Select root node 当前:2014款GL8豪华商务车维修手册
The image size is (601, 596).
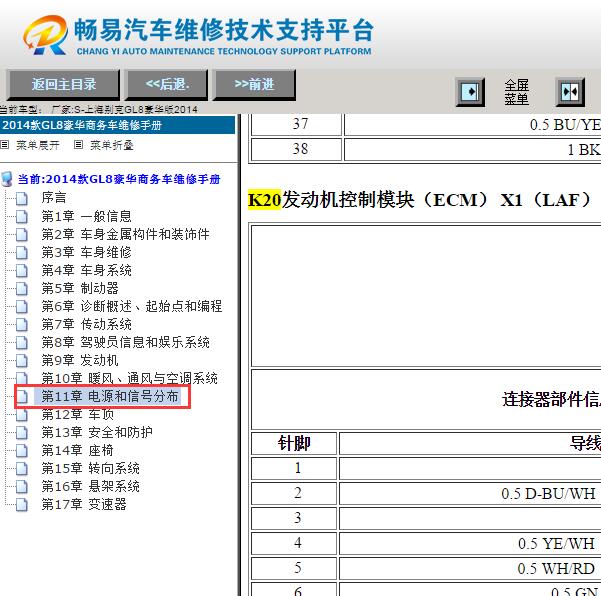point(119,179)
